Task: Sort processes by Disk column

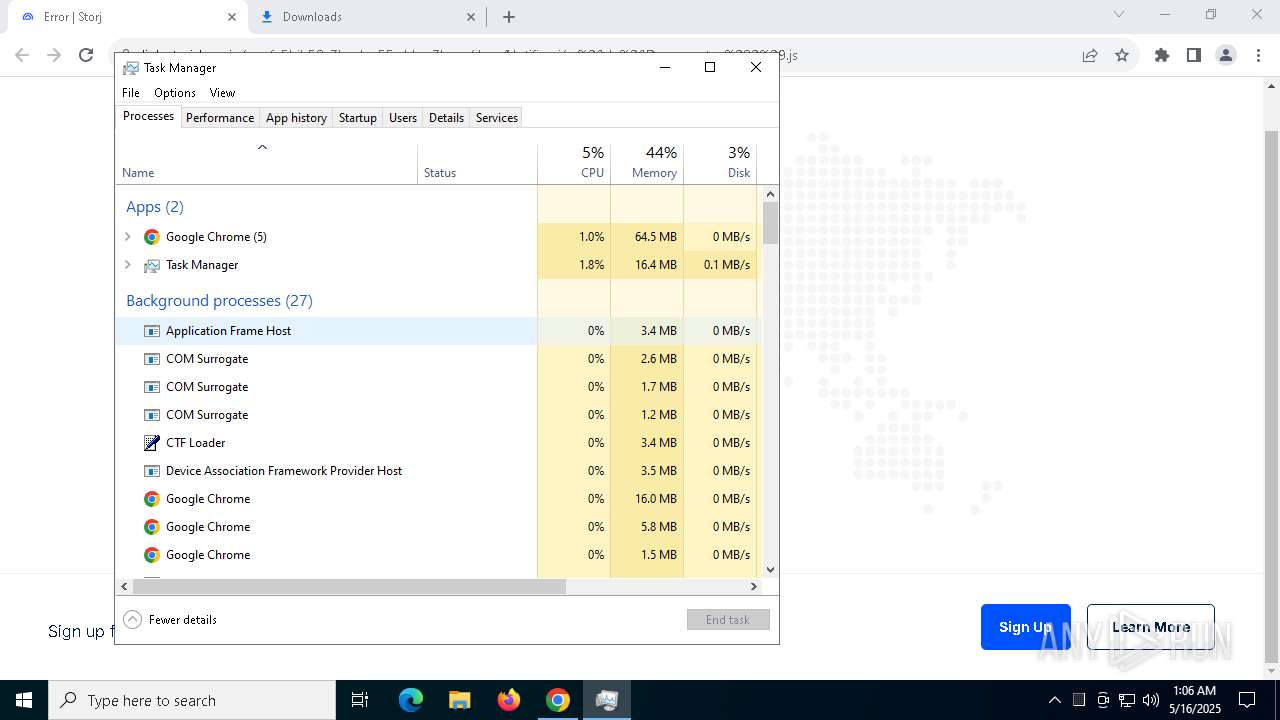Action: click(720, 163)
